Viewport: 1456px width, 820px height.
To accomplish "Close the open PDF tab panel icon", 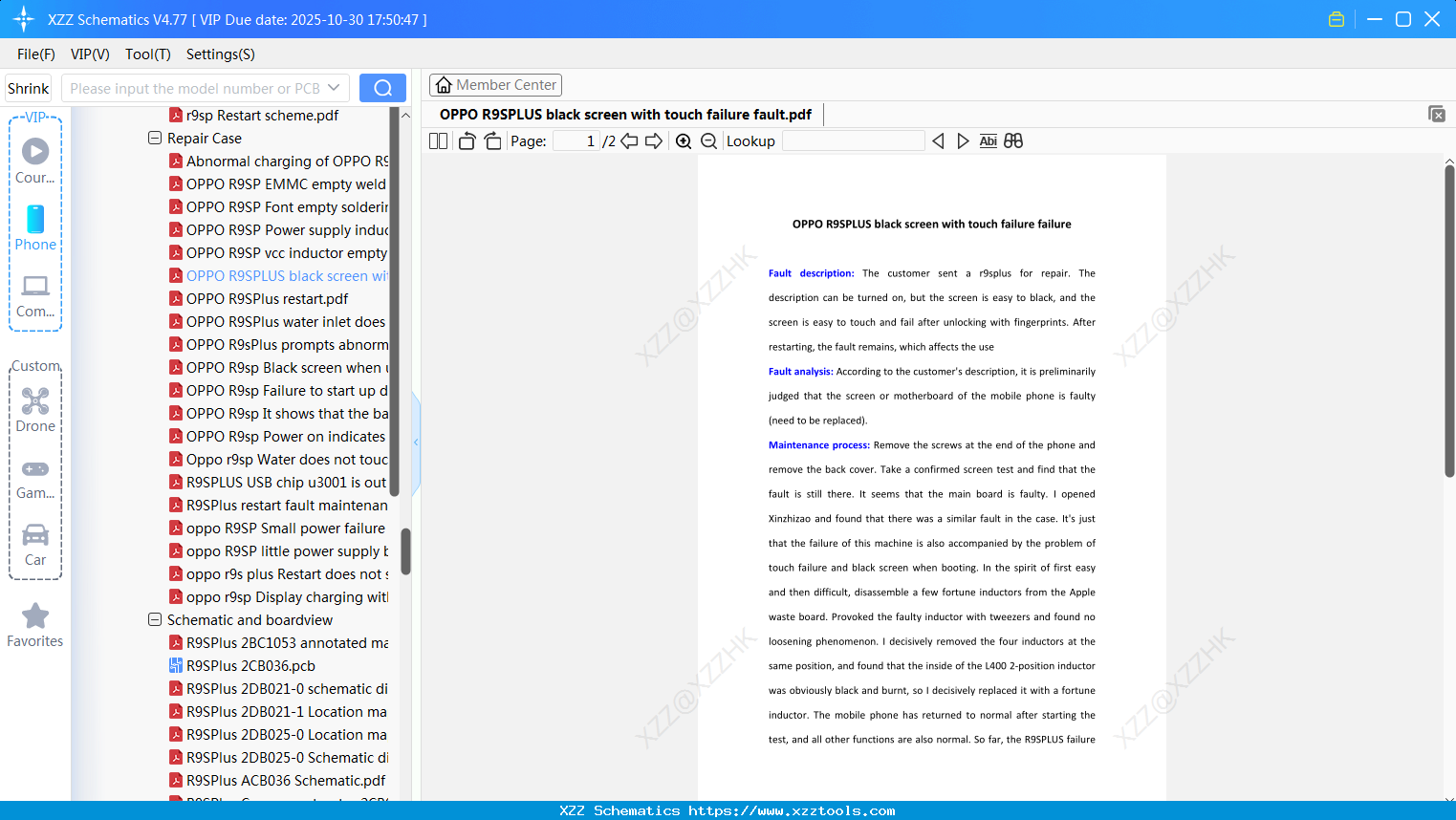I will point(1437,114).
